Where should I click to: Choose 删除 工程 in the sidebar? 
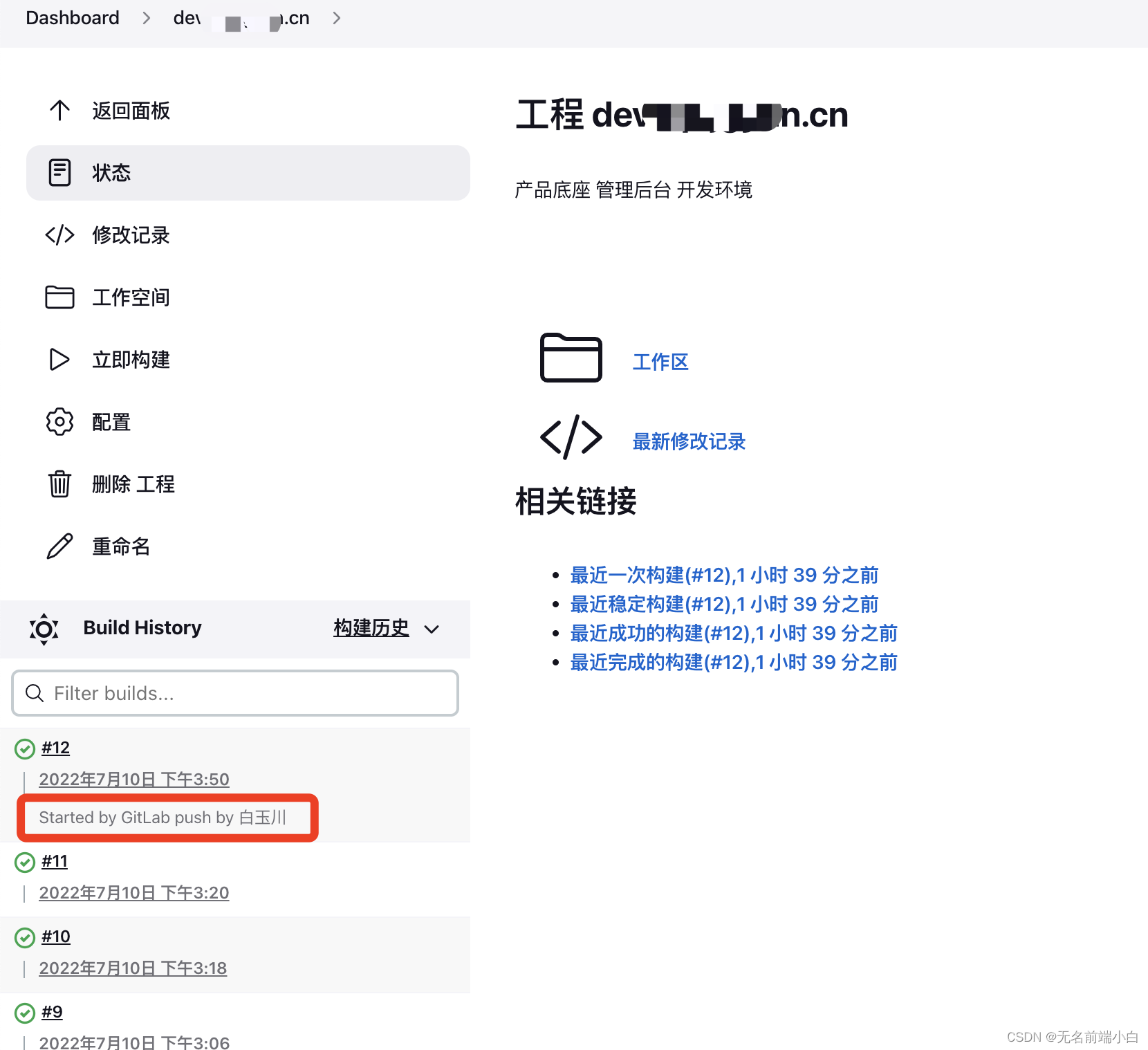[x=248, y=484]
